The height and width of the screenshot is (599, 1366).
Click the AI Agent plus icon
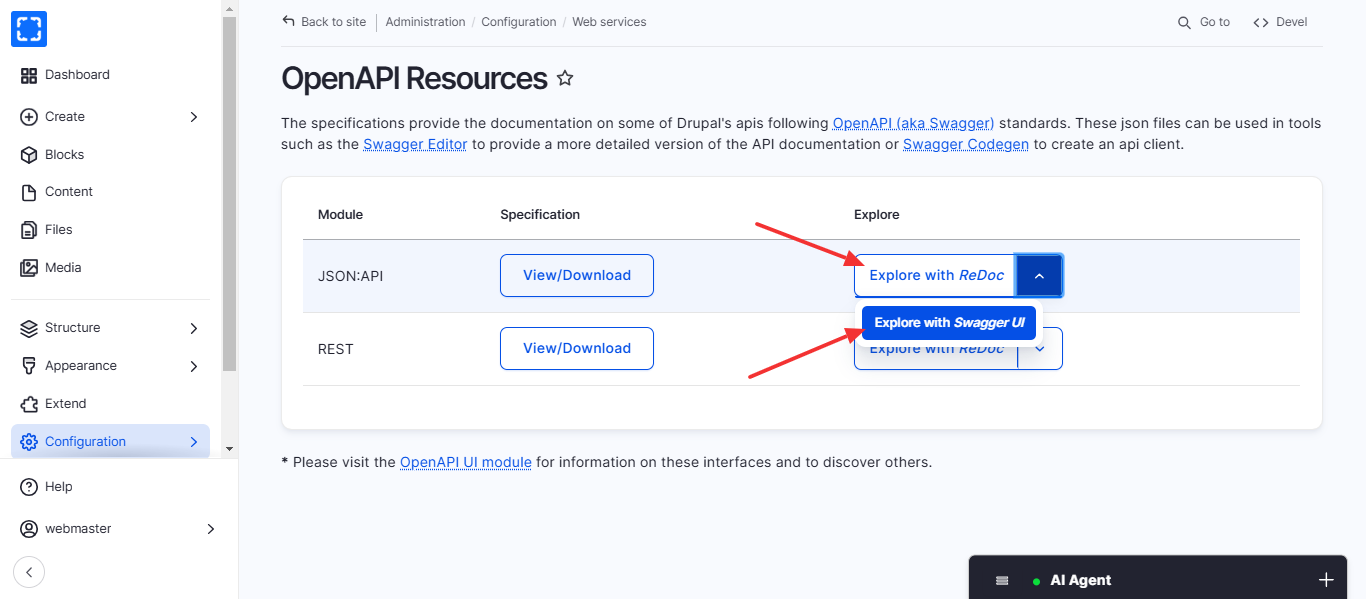tap(1326, 580)
